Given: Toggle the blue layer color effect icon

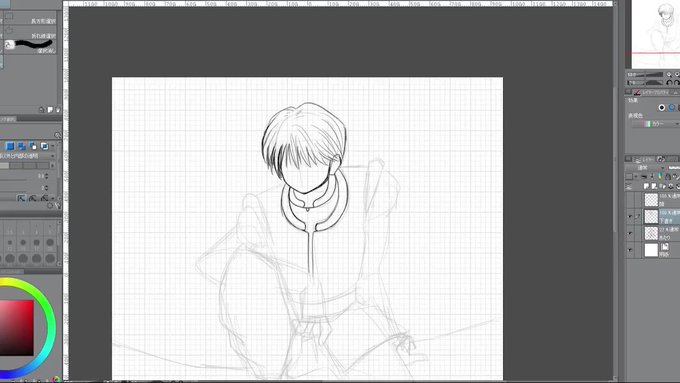Looking at the screenshot, I should (x=672, y=108).
